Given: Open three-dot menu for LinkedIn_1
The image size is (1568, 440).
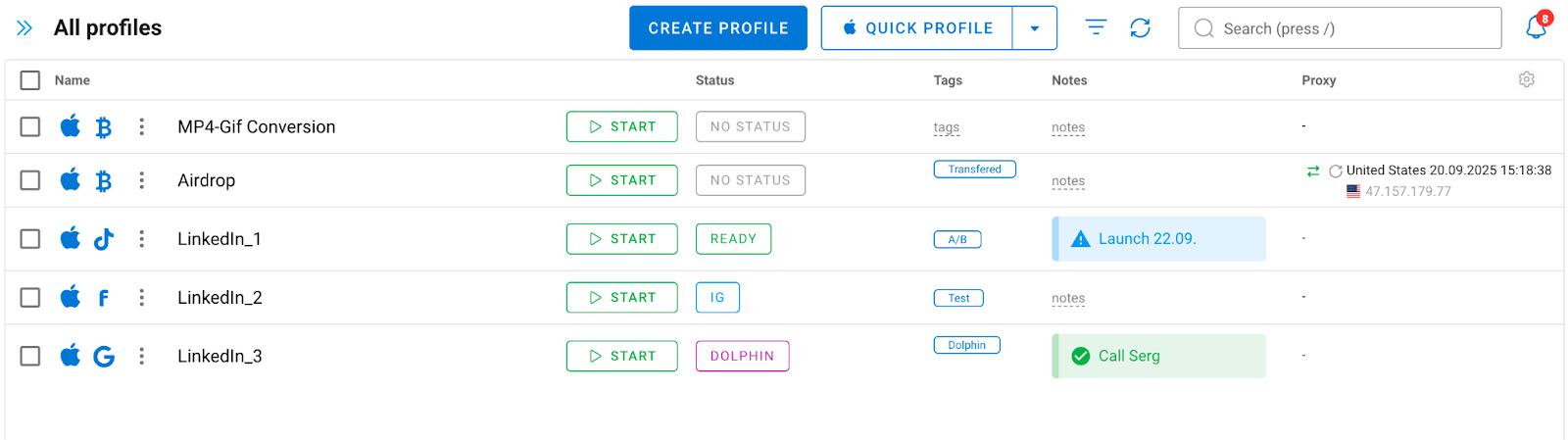Looking at the screenshot, I should (x=141, y=239).
